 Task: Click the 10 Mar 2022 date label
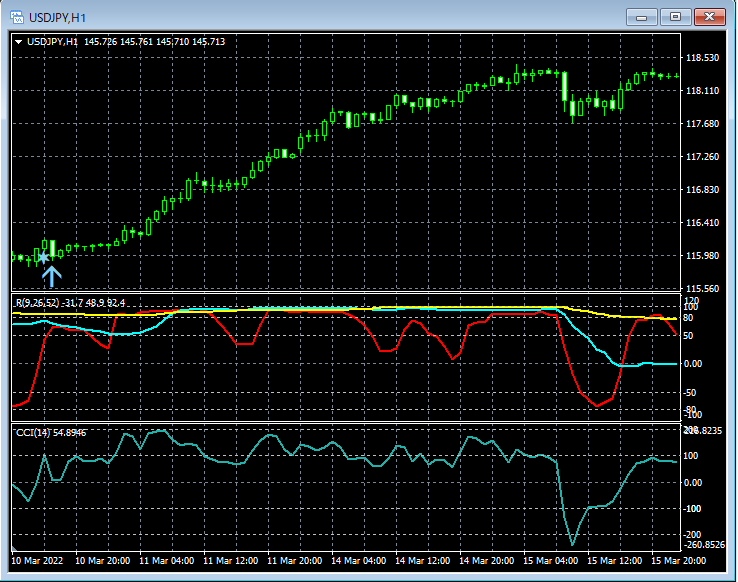click(x=37, y=560)
